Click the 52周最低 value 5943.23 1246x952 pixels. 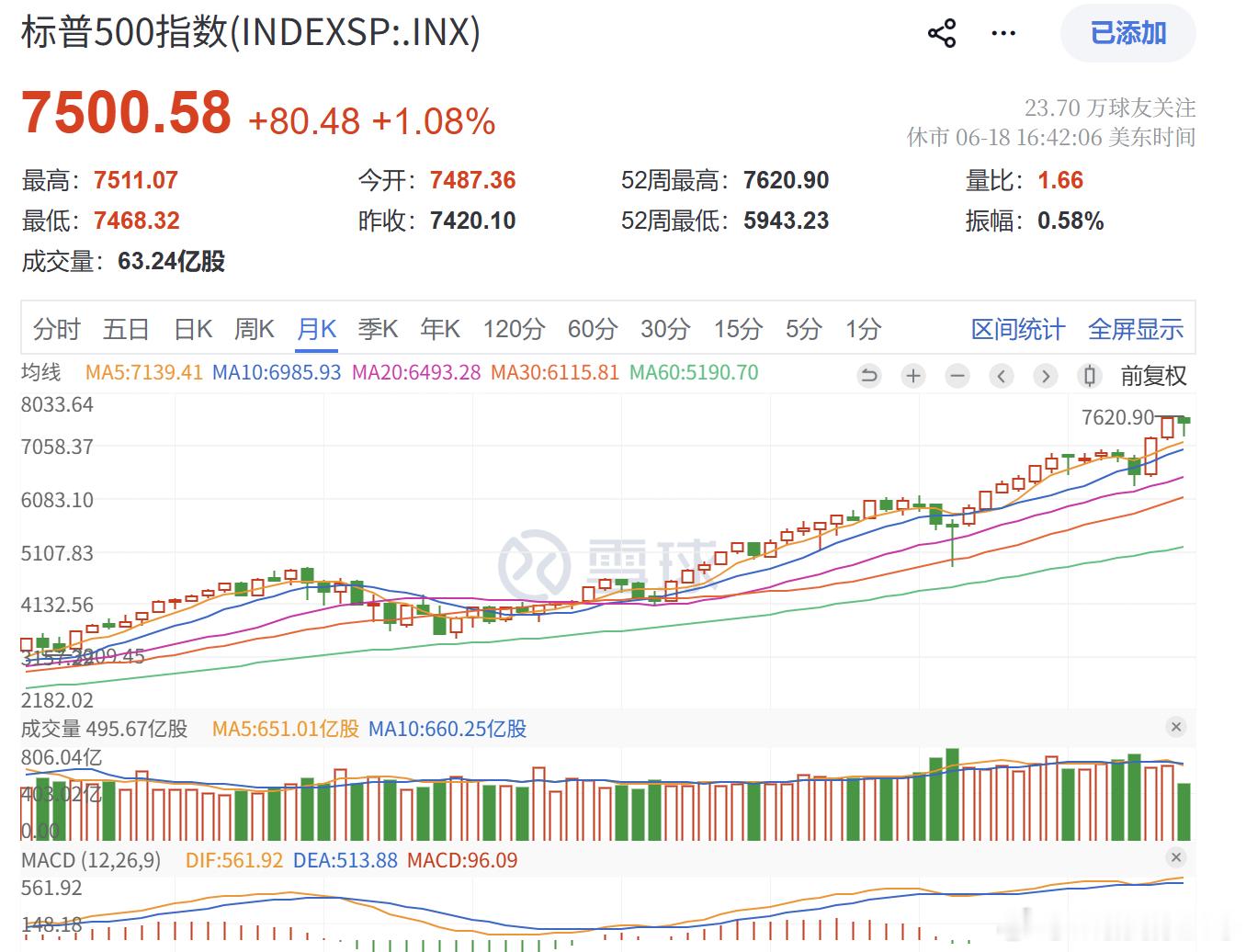pyautogui.click(x=787, y=221)
